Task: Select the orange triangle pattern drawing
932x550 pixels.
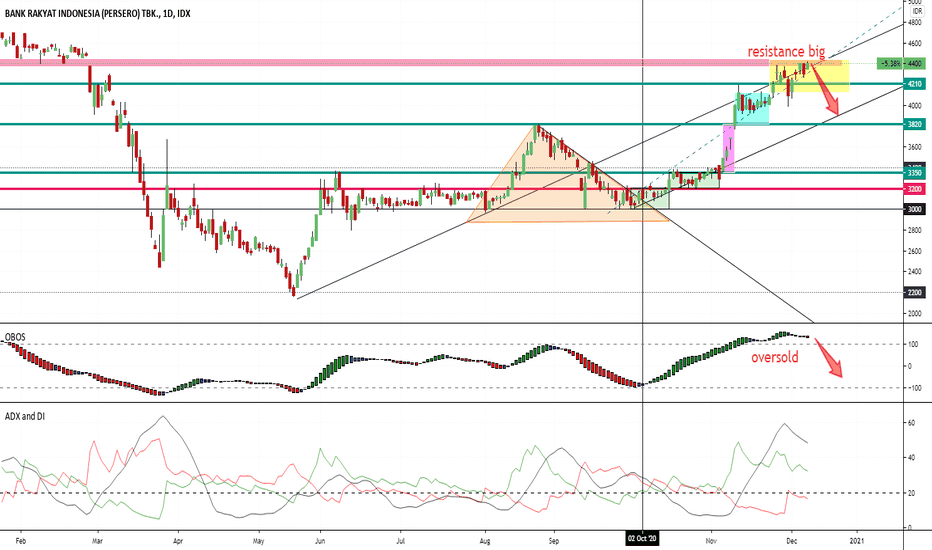Action: tap(568, 173)
